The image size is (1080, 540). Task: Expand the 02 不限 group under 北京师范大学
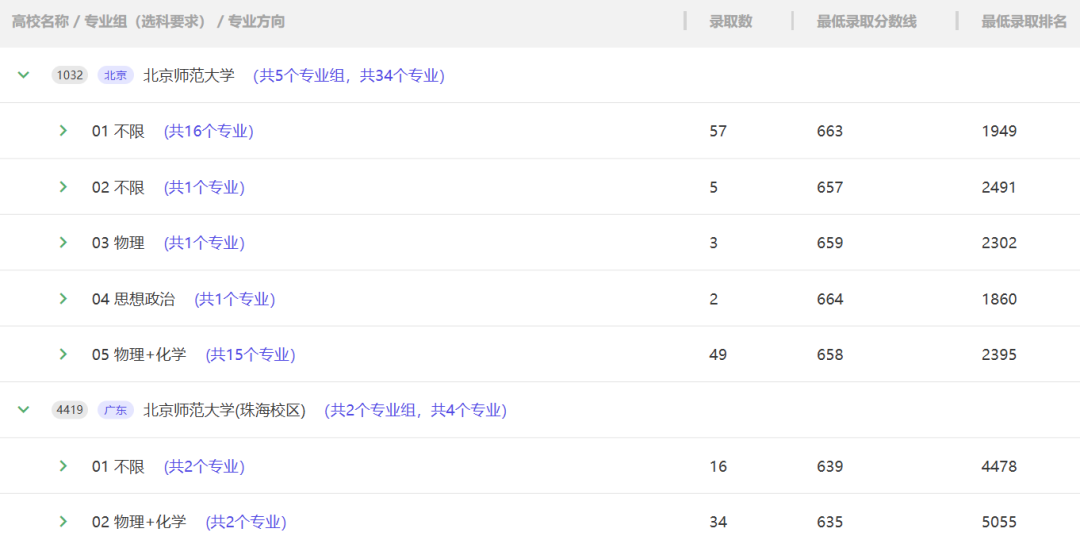[x=63, y=186]
